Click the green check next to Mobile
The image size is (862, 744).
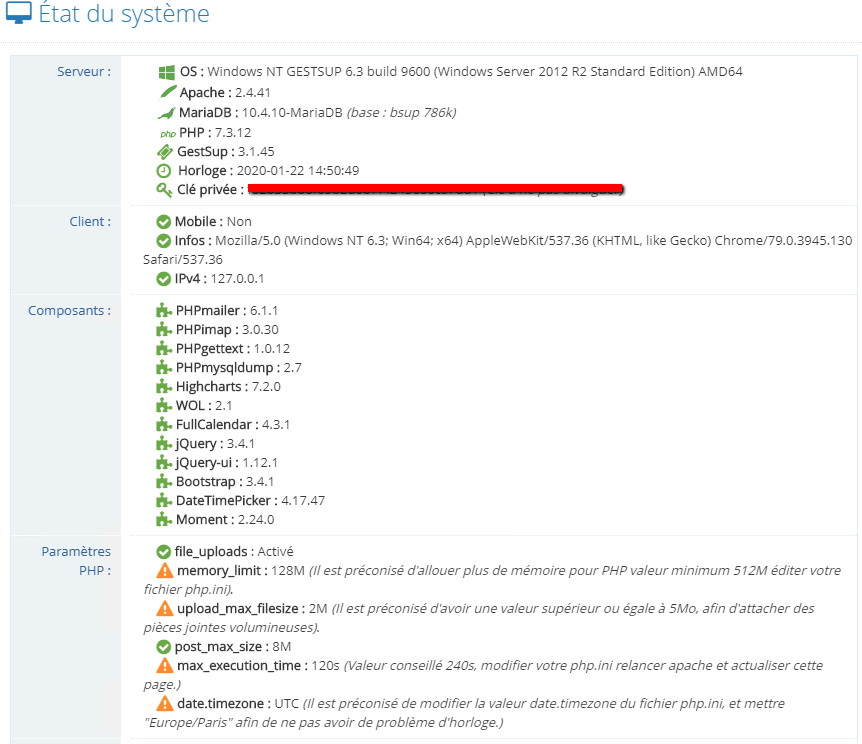pos(163,222)
